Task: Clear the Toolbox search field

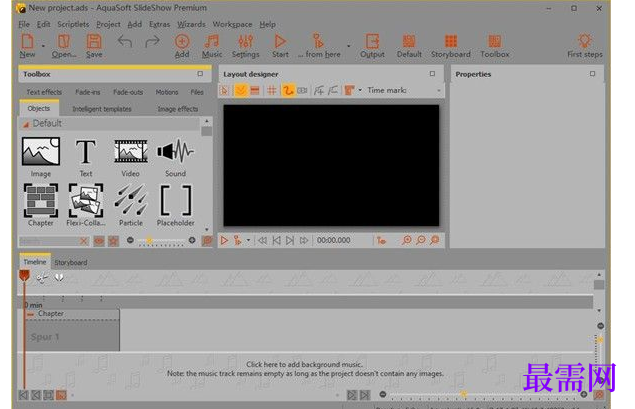Action: [84, 241]
